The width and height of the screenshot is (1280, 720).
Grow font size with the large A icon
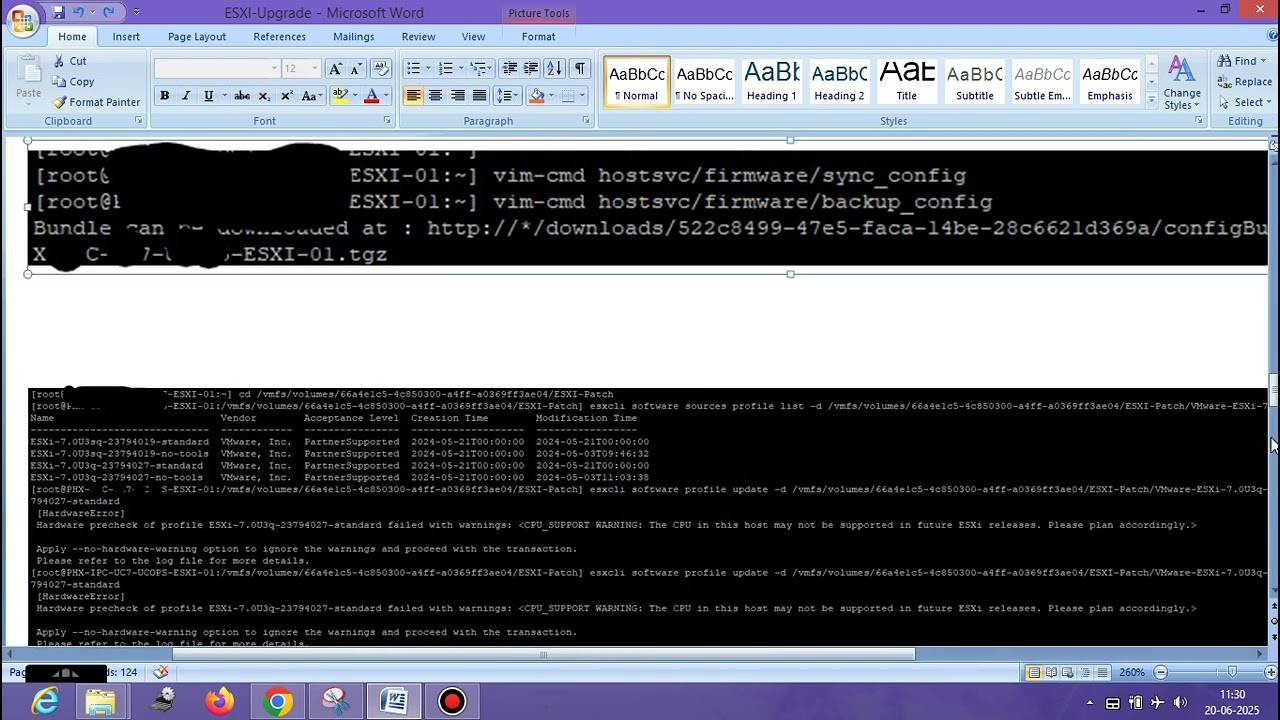(x=335, y=68)
